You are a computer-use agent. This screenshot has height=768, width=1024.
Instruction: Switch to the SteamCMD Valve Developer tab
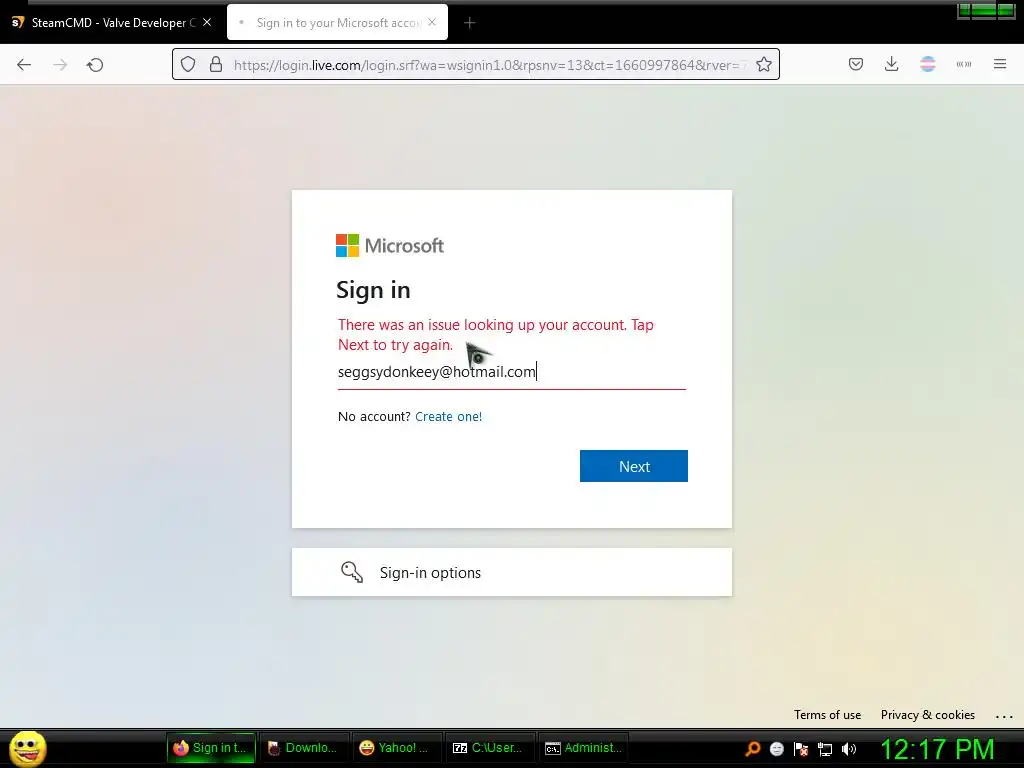click(112, 23)
